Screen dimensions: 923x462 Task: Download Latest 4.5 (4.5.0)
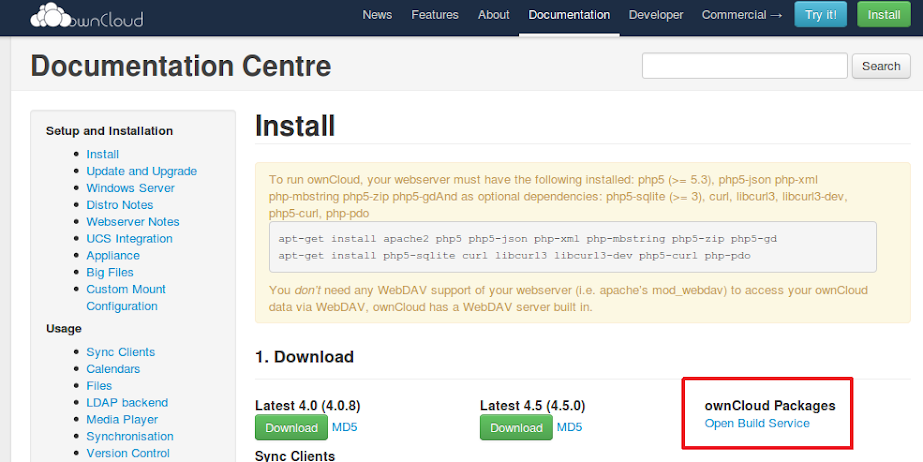(516, 427)
